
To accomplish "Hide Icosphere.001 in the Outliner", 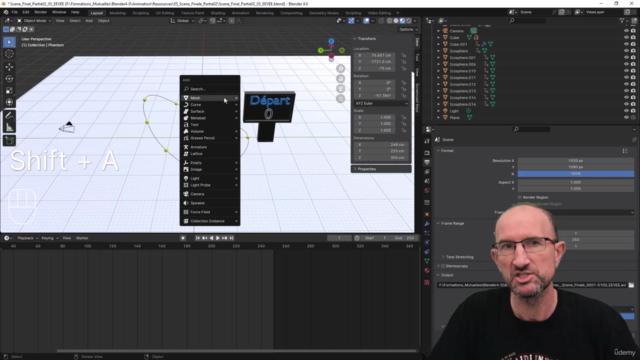I will coord(626,58).
